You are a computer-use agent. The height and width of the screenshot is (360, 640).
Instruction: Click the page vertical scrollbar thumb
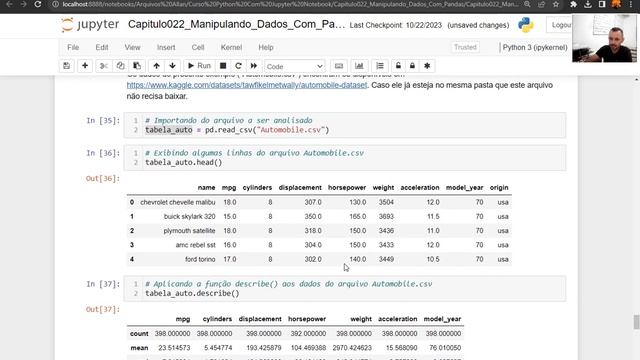pos(636,322)
